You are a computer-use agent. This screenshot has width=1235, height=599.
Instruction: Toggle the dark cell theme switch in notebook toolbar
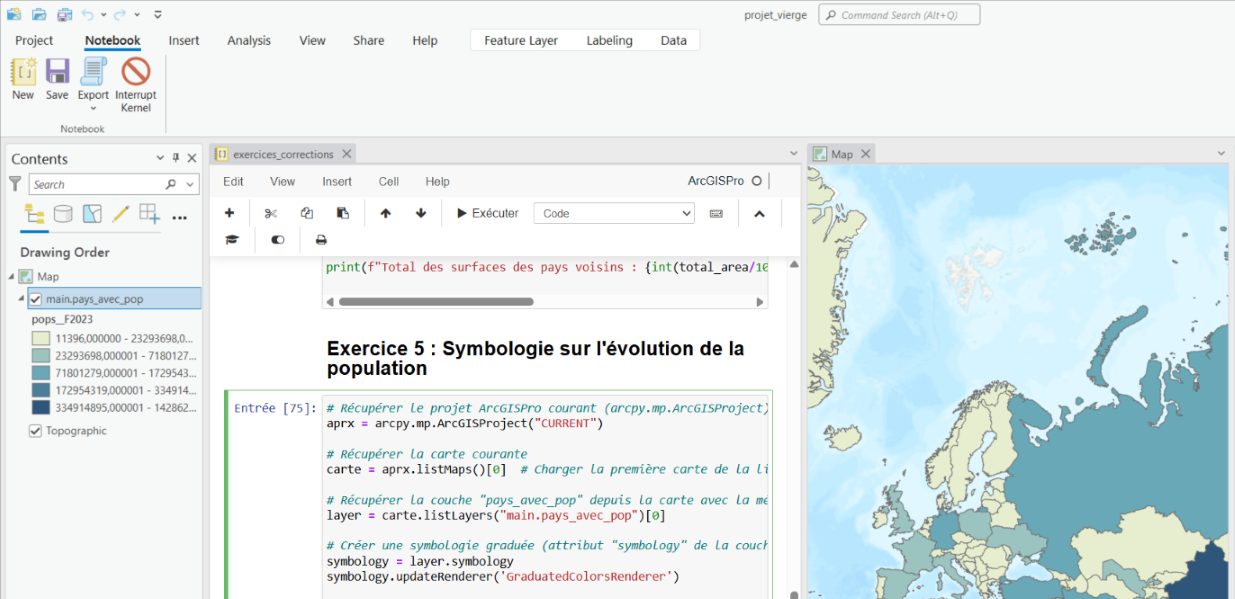click(x=275, y=240)
